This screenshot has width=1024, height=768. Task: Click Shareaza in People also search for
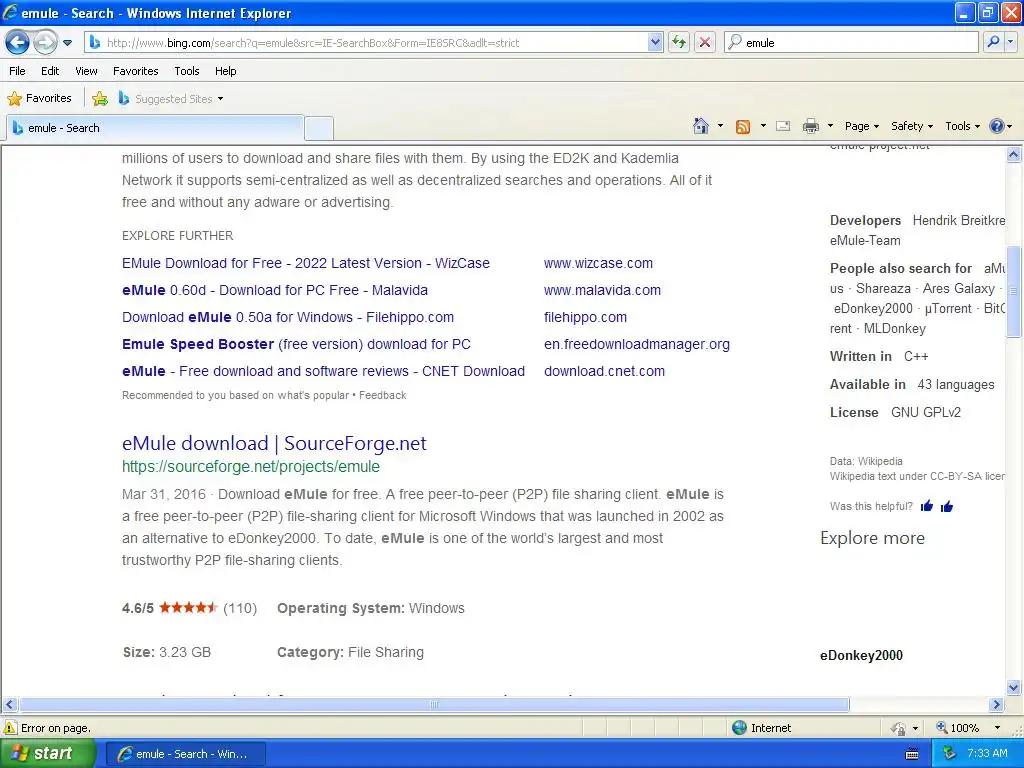tap(883, 288)
